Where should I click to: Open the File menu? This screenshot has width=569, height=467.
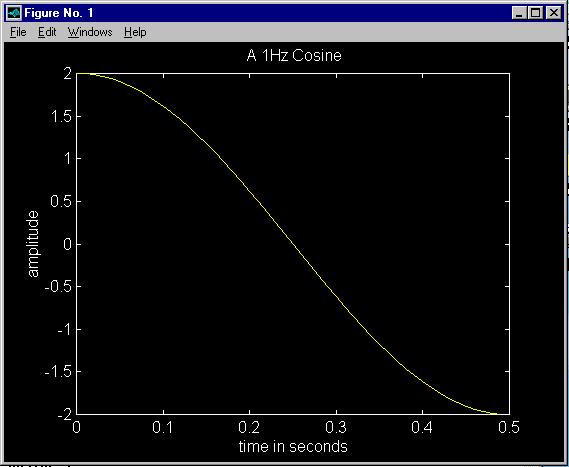point(18,32)
